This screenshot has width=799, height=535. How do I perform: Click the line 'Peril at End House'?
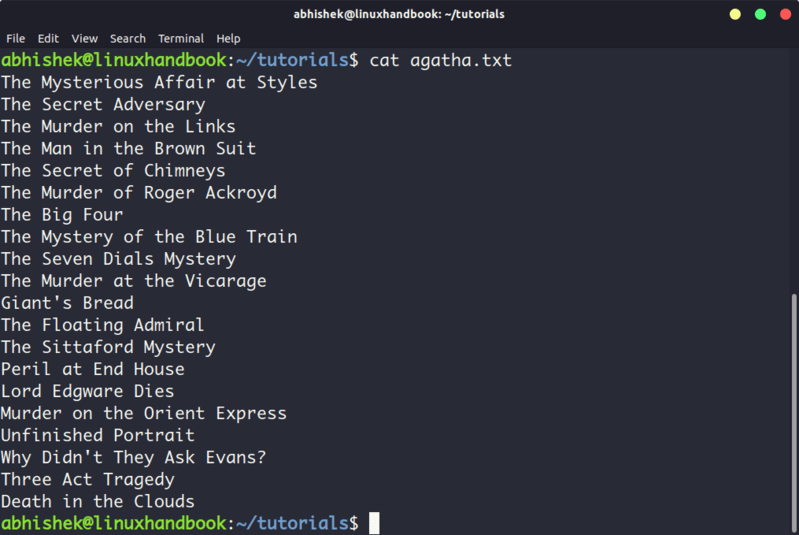[93, 369]
